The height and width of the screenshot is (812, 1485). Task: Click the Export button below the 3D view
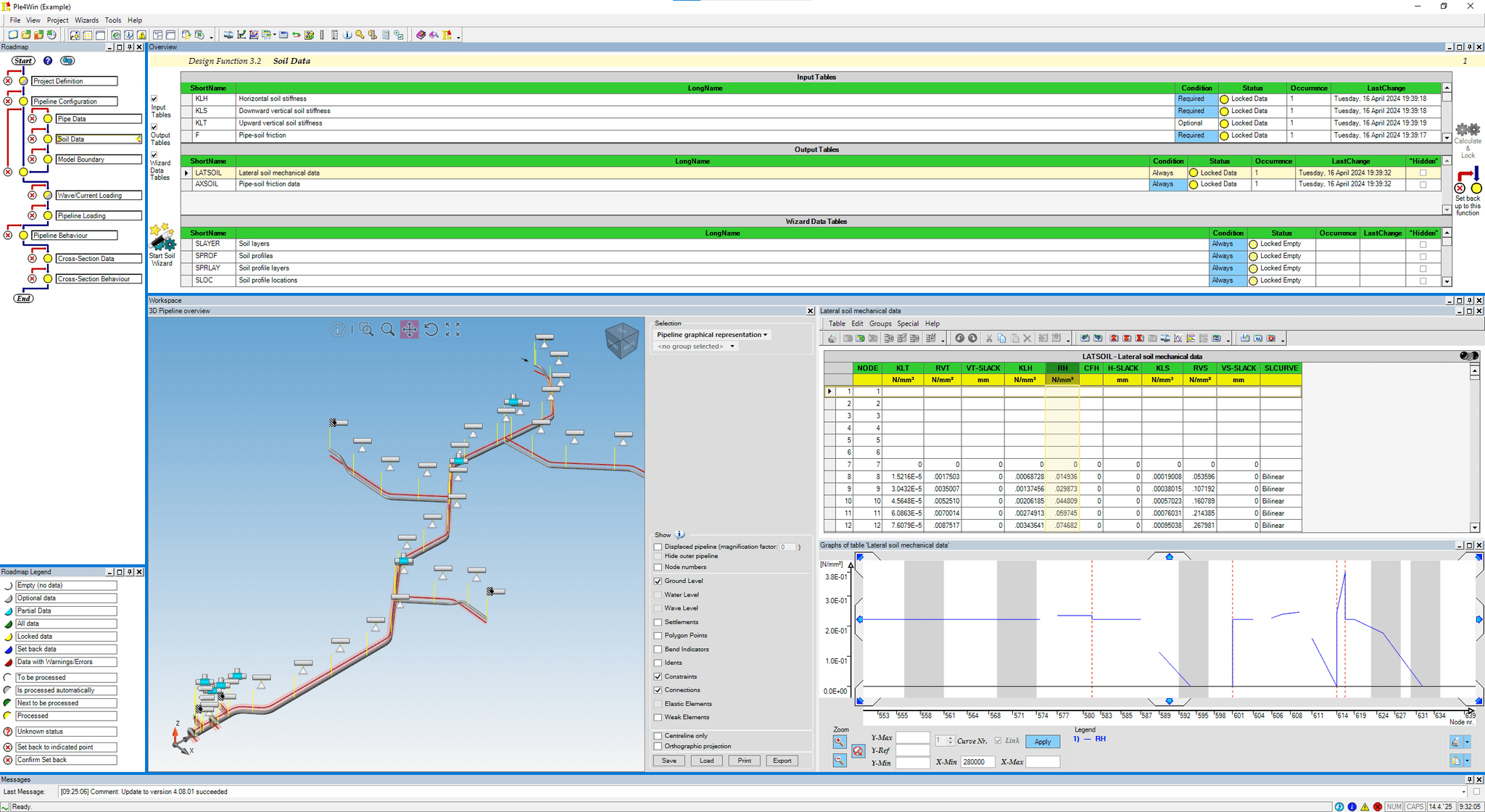(x=782, y=760)
